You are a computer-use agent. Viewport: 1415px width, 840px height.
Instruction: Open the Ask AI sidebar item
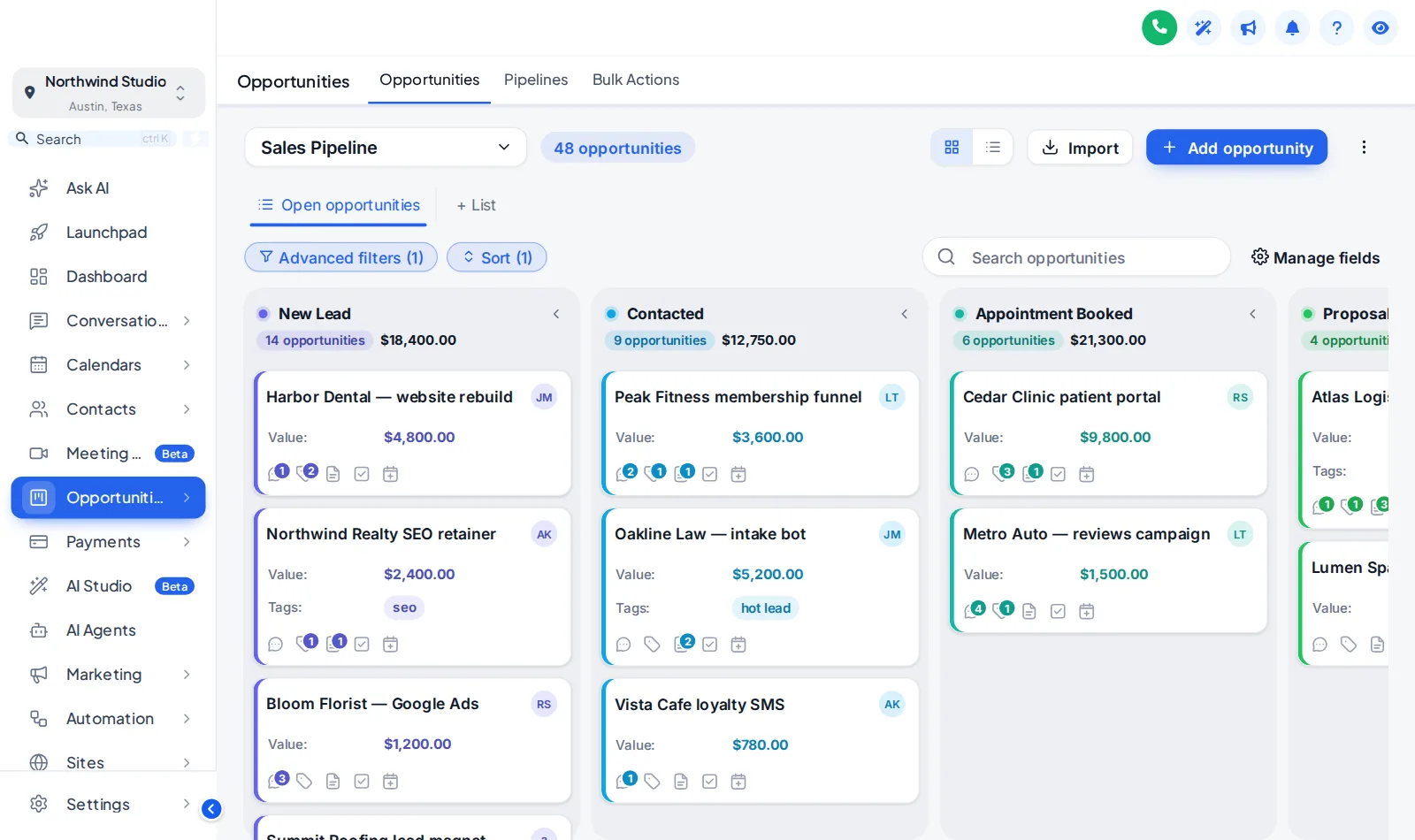pyautogui.click(x=109, y=188)
